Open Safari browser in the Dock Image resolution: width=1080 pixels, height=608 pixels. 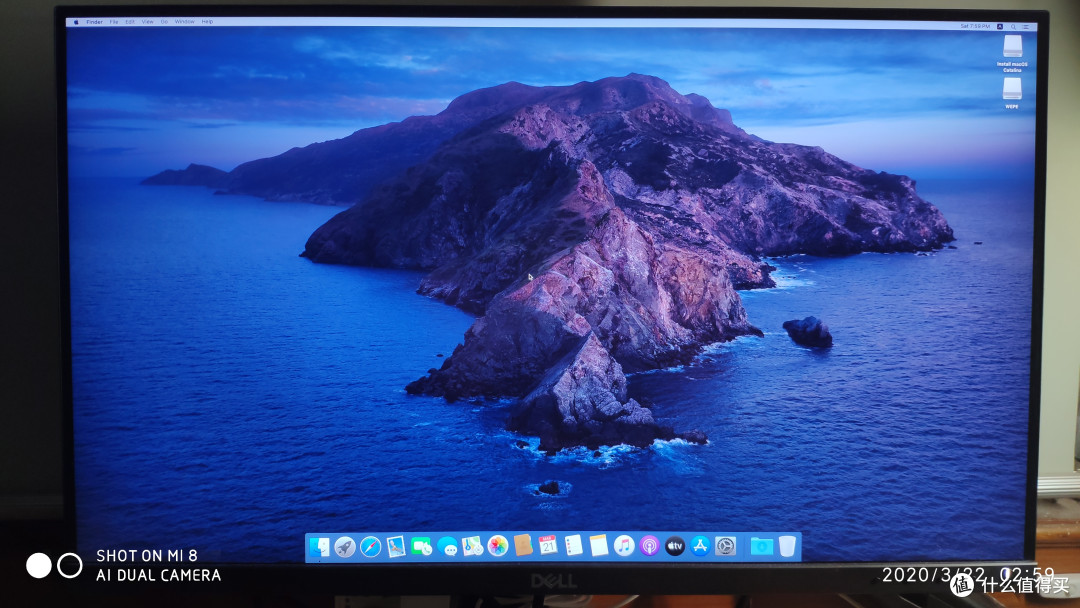tap(371, 547)
